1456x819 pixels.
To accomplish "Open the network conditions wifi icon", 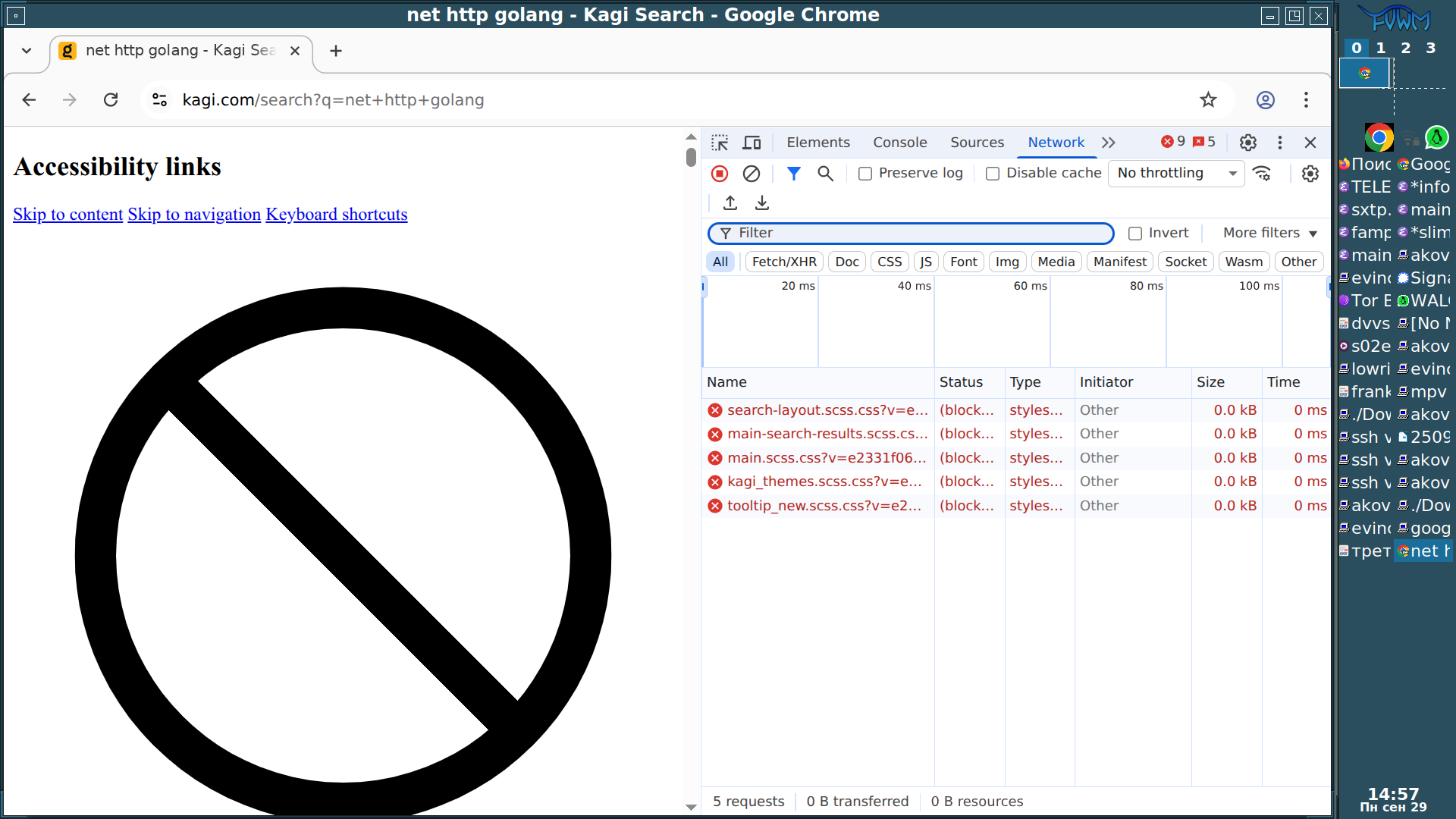I will click(x=1262, y=174).
